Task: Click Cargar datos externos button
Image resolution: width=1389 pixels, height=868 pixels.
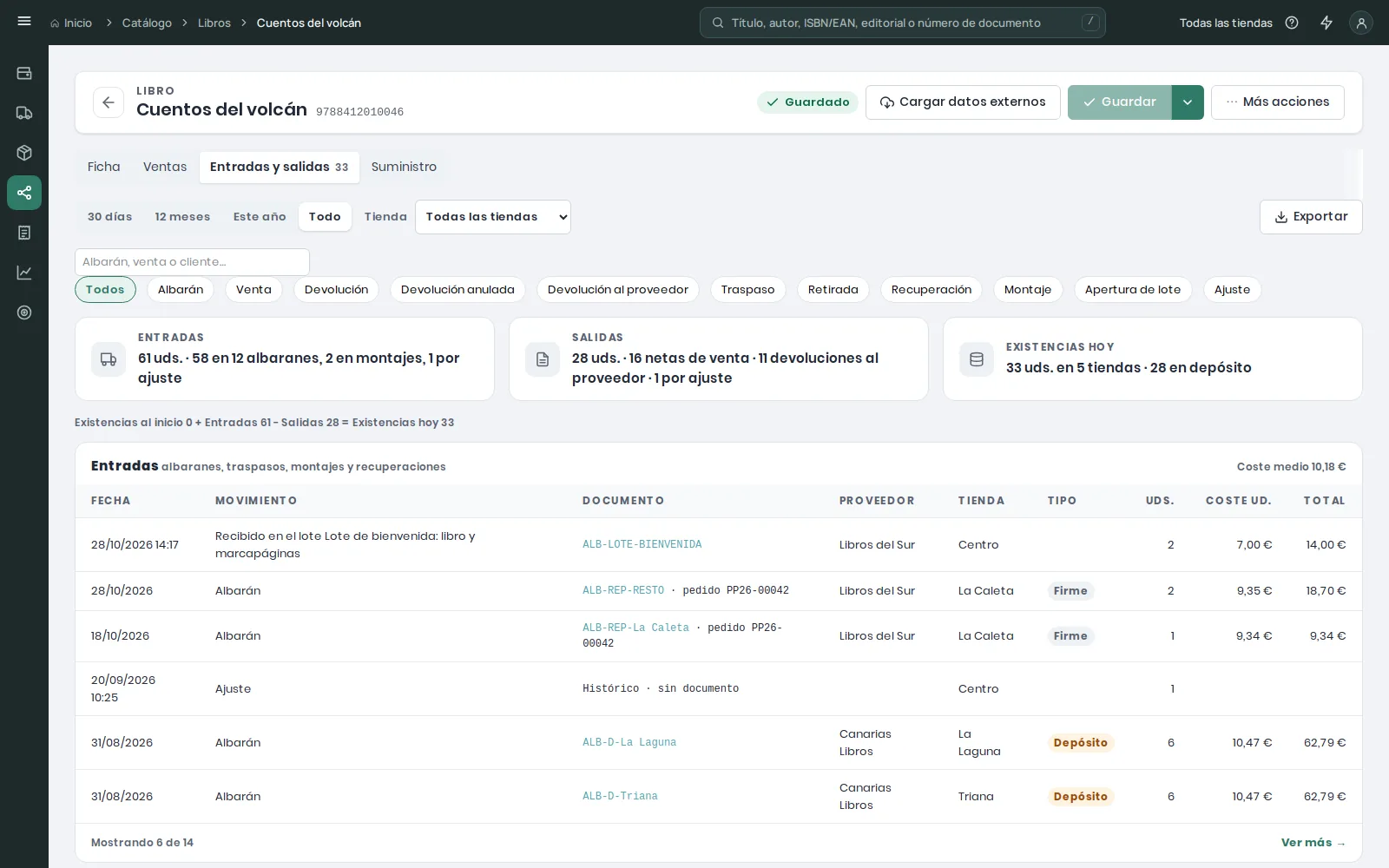Action: click(x=963, y=102)
